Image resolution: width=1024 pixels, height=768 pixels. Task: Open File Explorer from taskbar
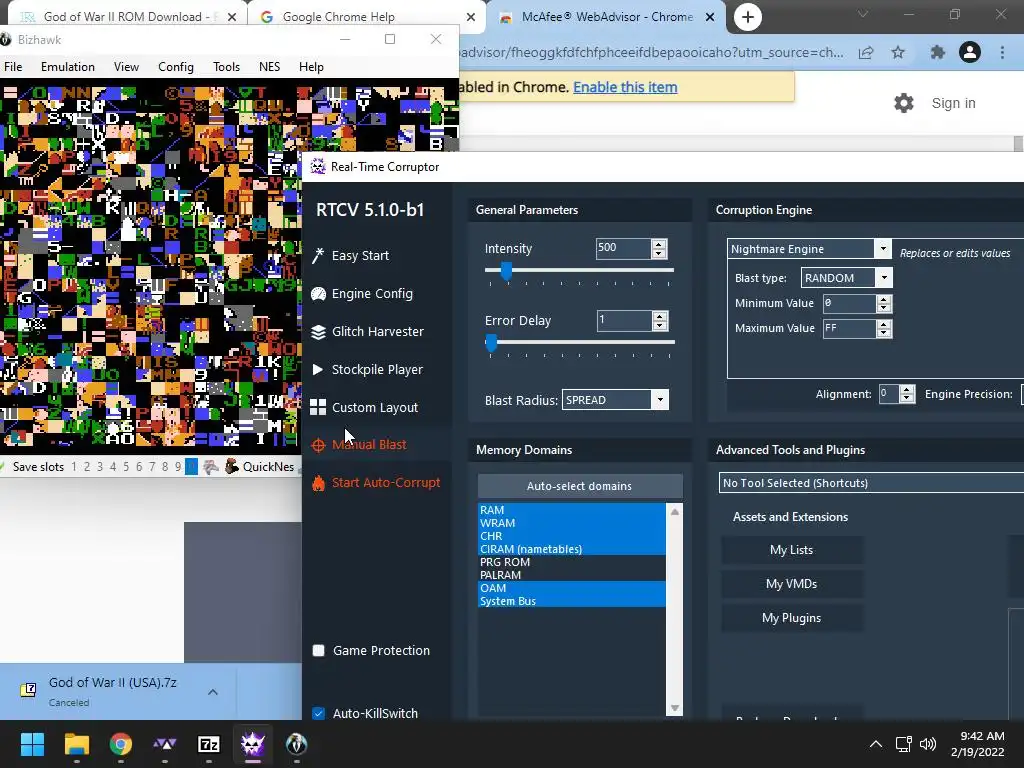pyautogui.click(x=76, y=744)
